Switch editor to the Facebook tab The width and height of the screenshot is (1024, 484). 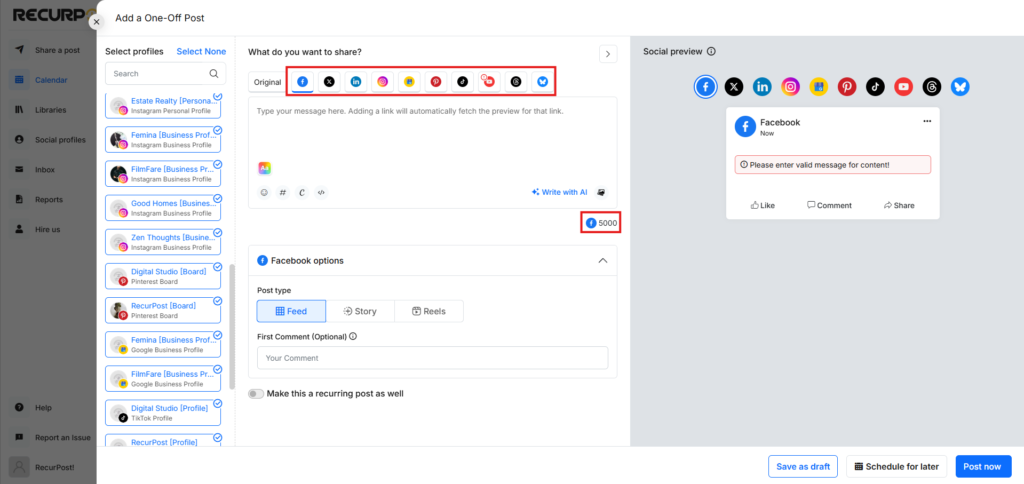point(302,82)
